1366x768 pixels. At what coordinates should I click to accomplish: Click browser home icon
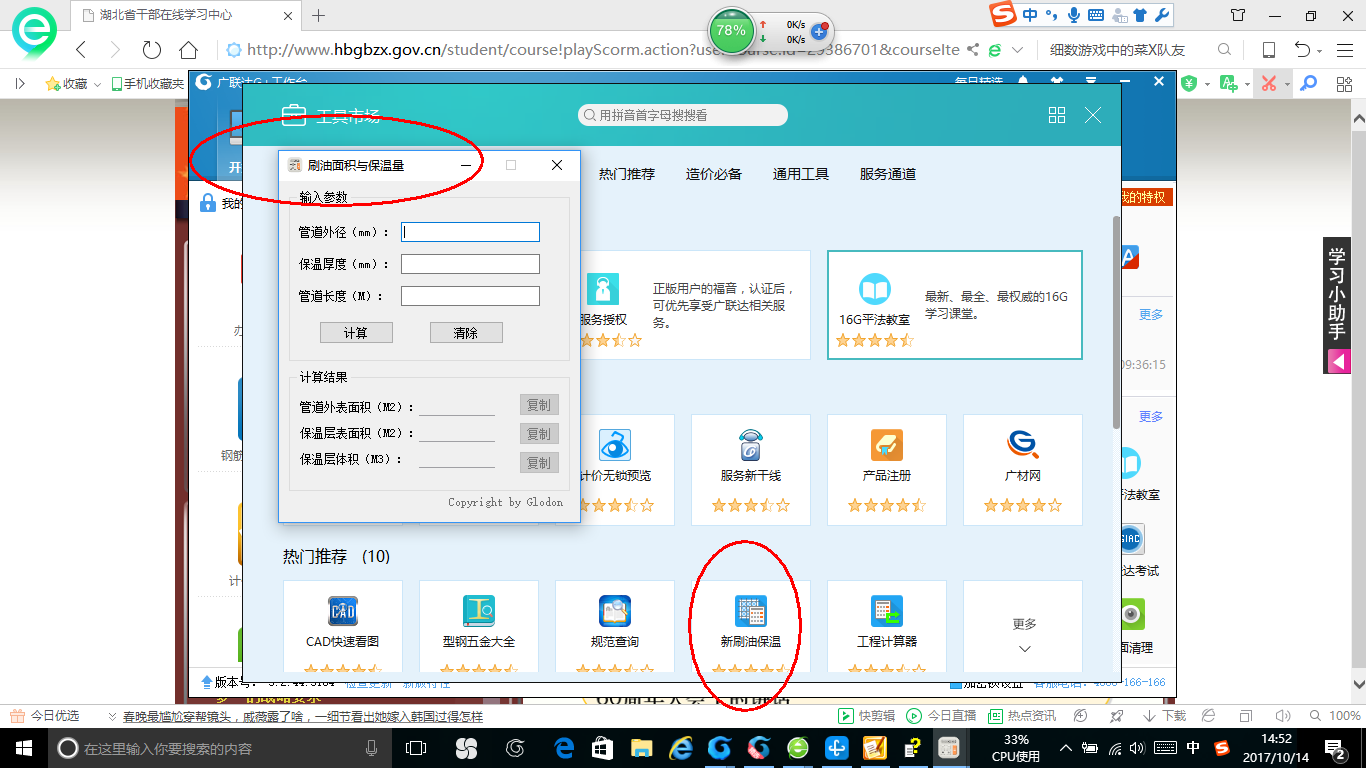click(188, 50)
